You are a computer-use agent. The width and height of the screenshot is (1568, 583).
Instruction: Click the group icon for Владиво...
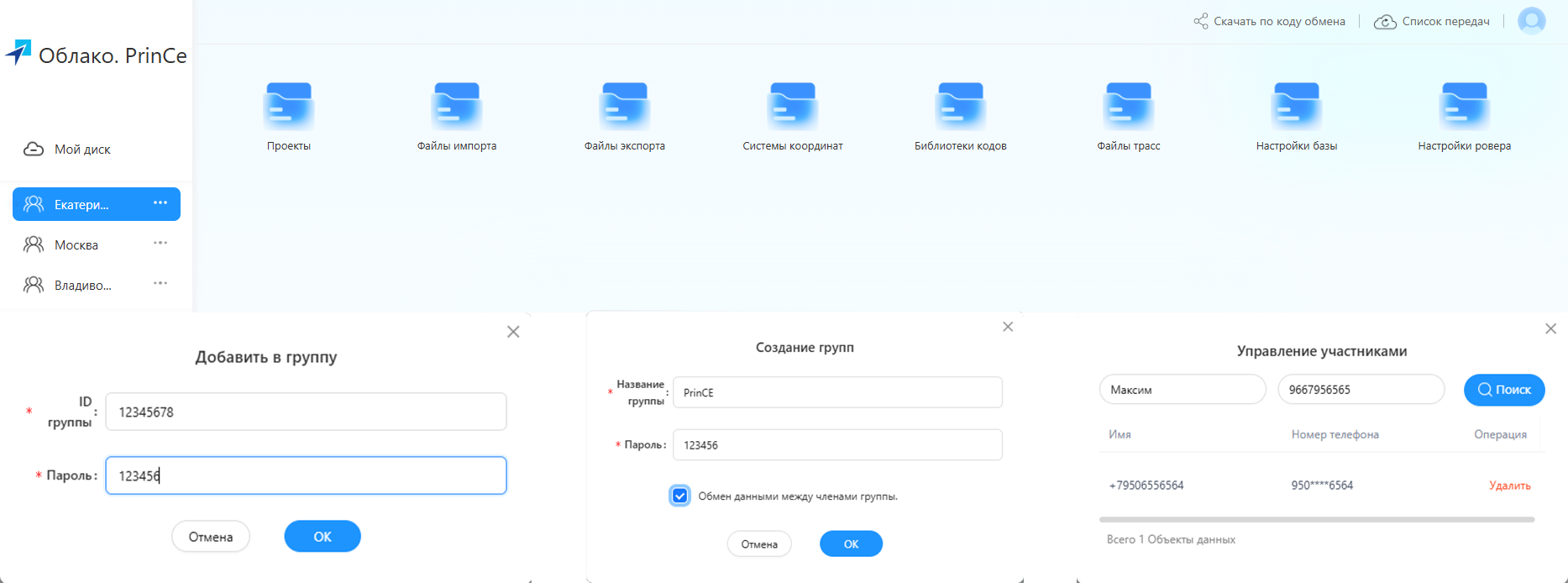pyautogui.click(x=34, y=285)
